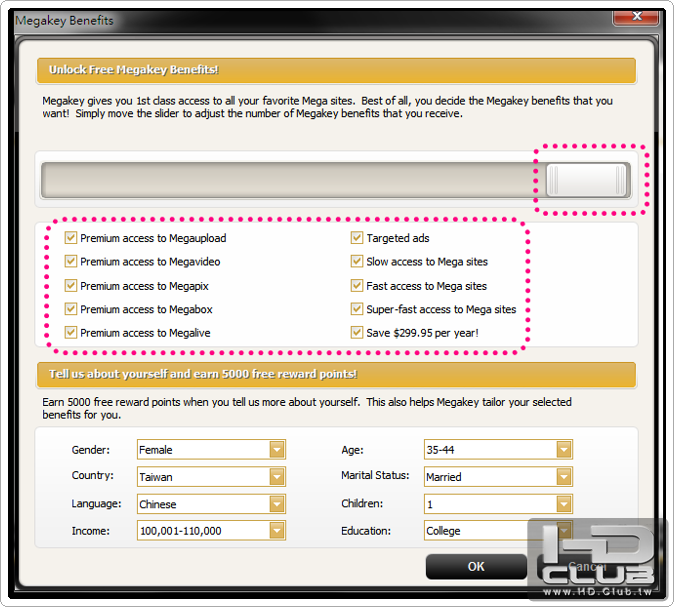This screenshot has width=674, height=607.
Task: Click the slider track left of handle
Action: pos(293,180)
